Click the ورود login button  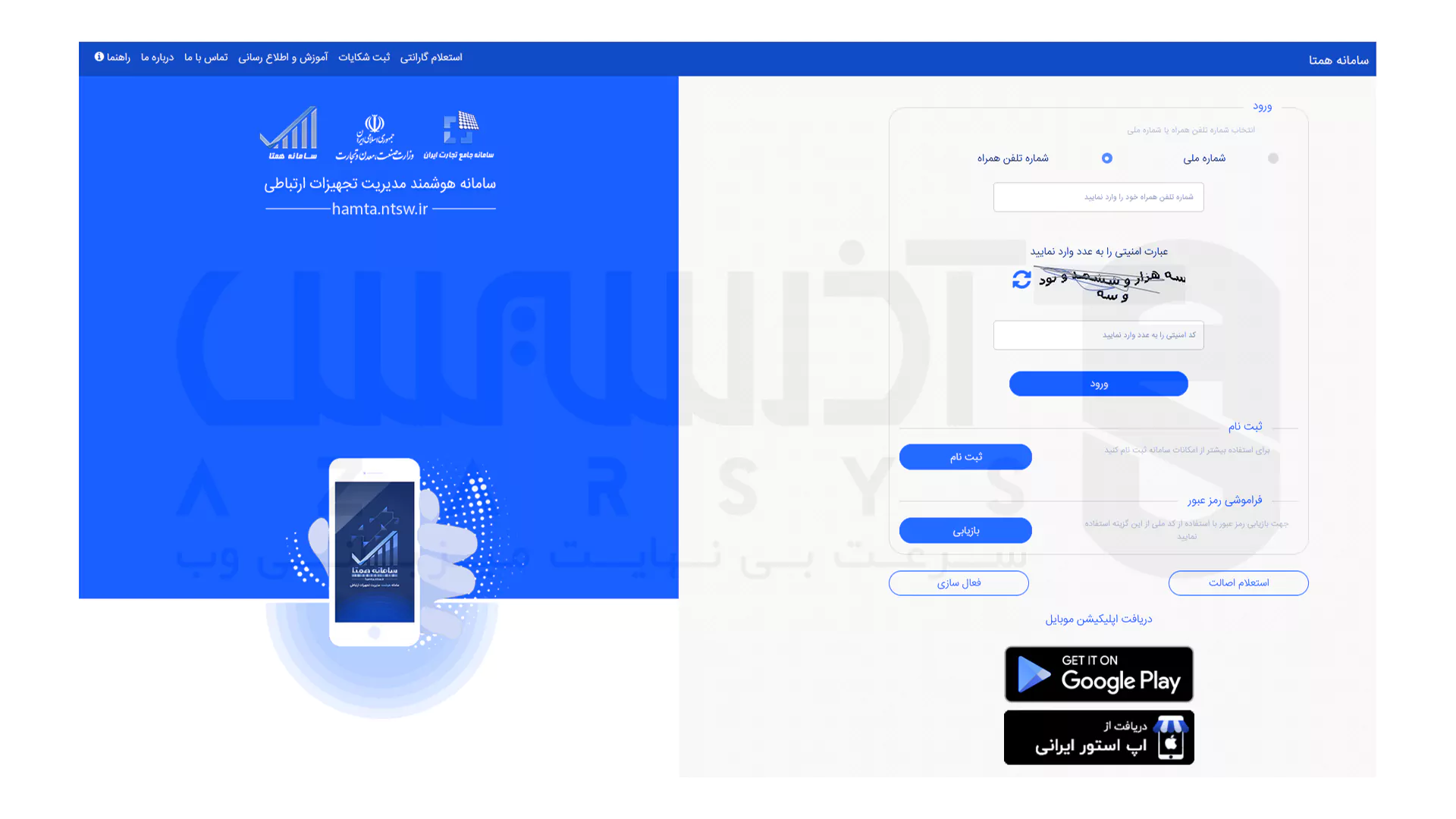pyautogui.click(x=1098, y=383)
